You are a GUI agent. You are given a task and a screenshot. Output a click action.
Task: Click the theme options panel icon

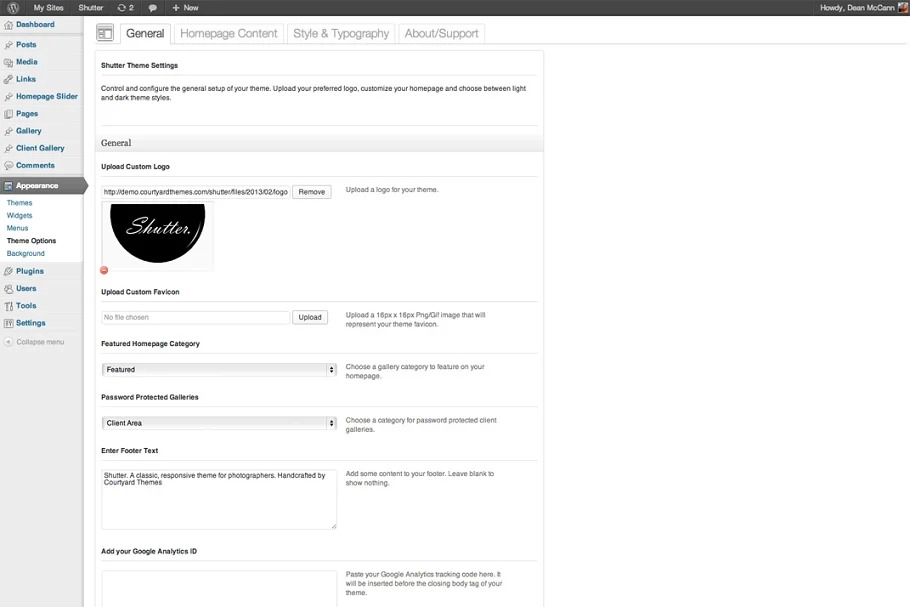coord(105,33)
